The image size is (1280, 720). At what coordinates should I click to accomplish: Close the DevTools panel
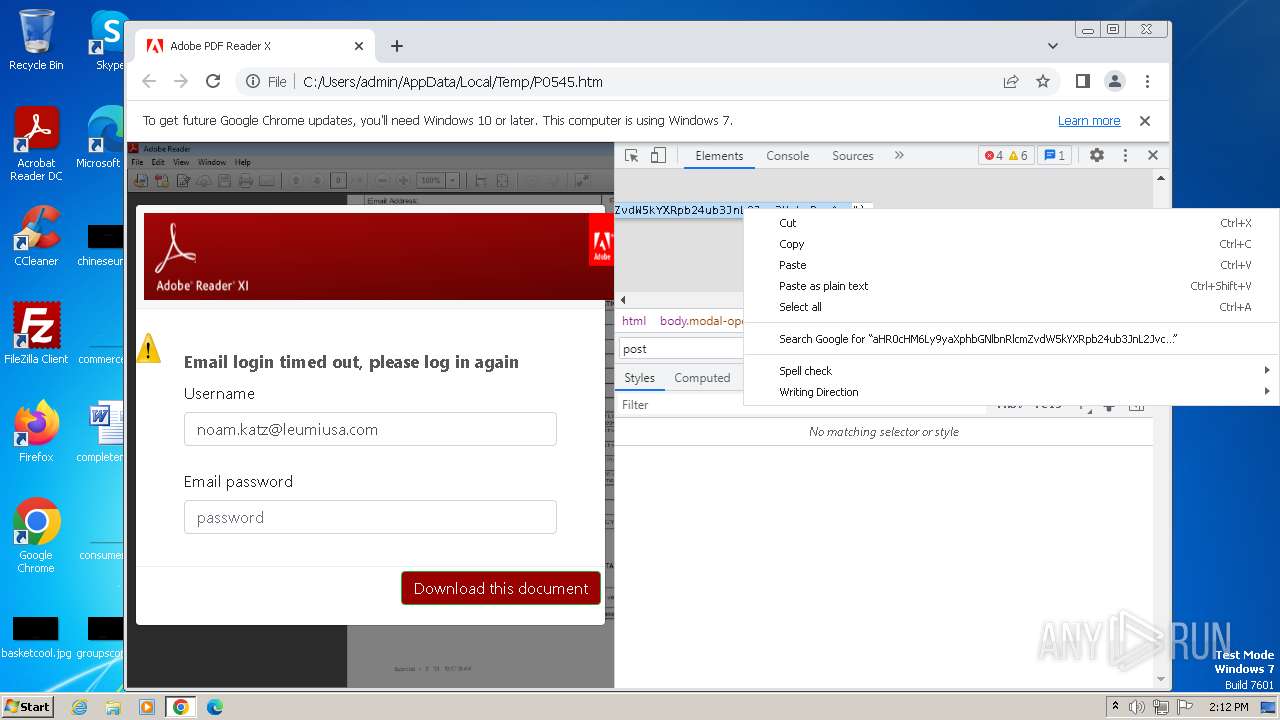point(1153,155)
